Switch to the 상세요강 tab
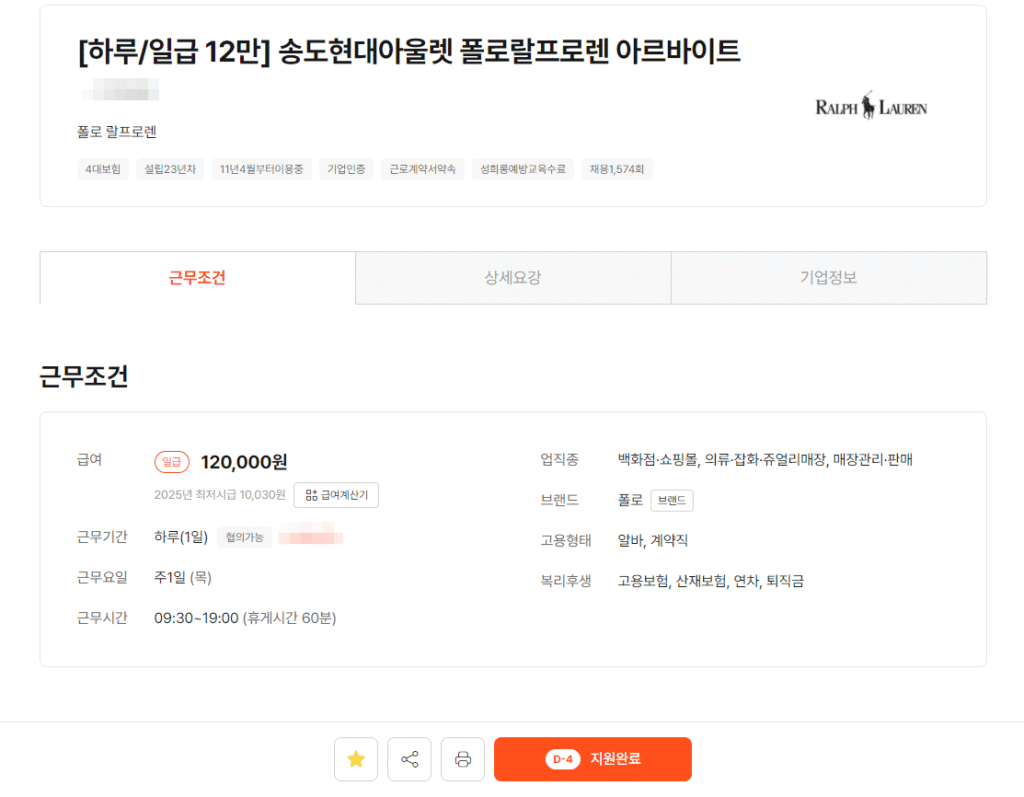The image size is (1024, 797). 512,278
